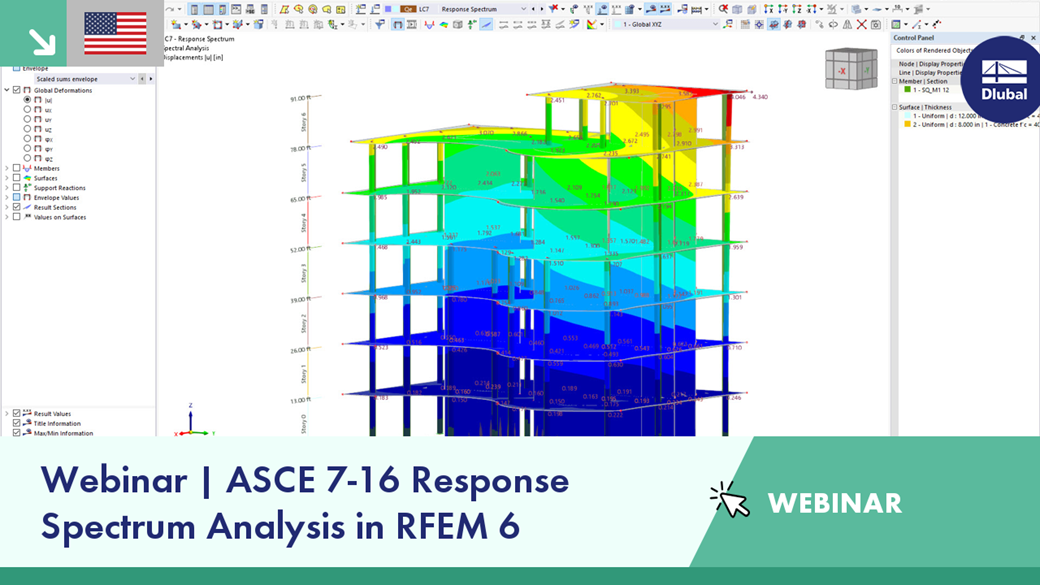Open the Scaled sums envelope dropdown
The width and height of the screenshot is (1040, 585).
click(x=132, y=79)
